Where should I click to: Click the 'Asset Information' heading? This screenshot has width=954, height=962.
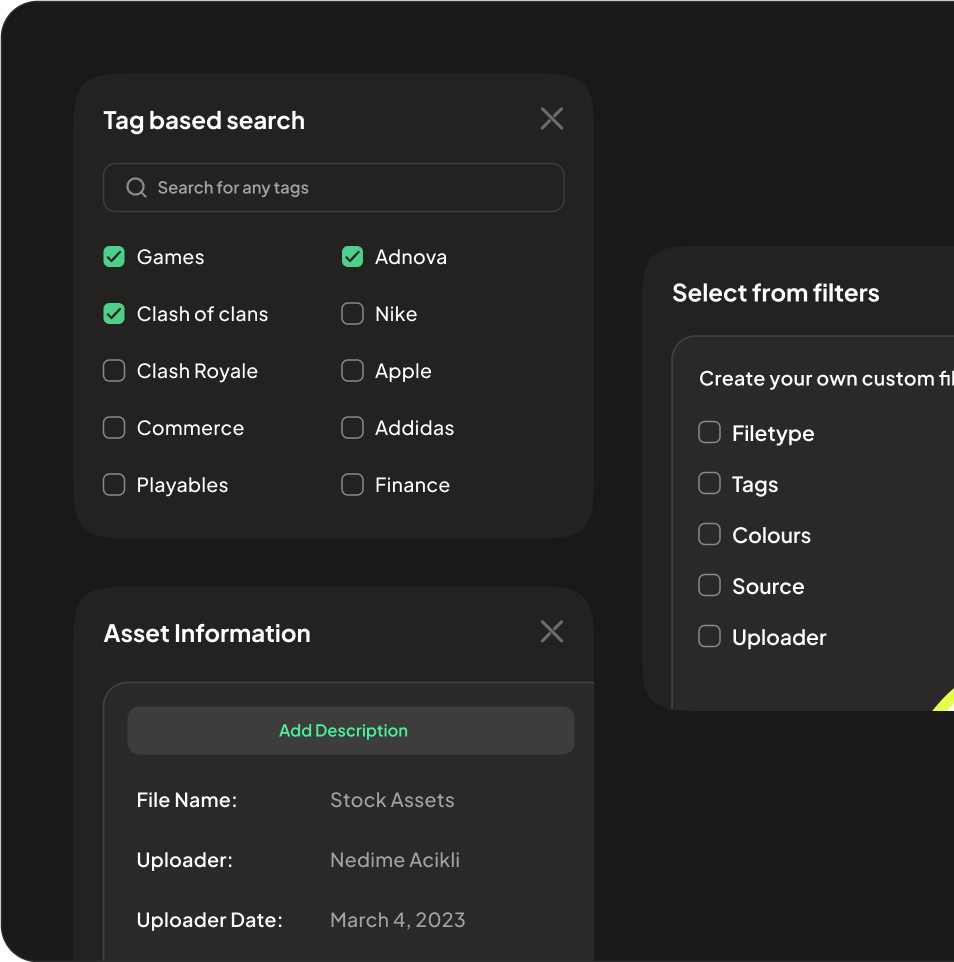207,634
